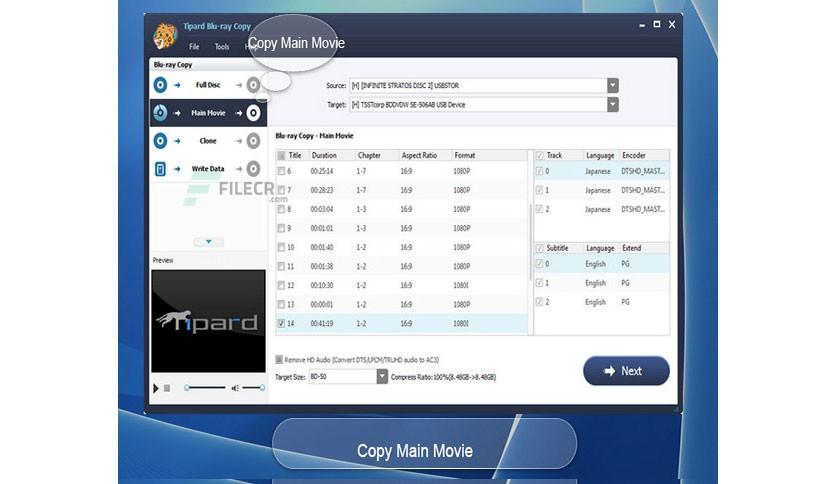Choose the Main Movie mode disc icon
Viewport: 836px width, 484px height.
coord(160,112)
